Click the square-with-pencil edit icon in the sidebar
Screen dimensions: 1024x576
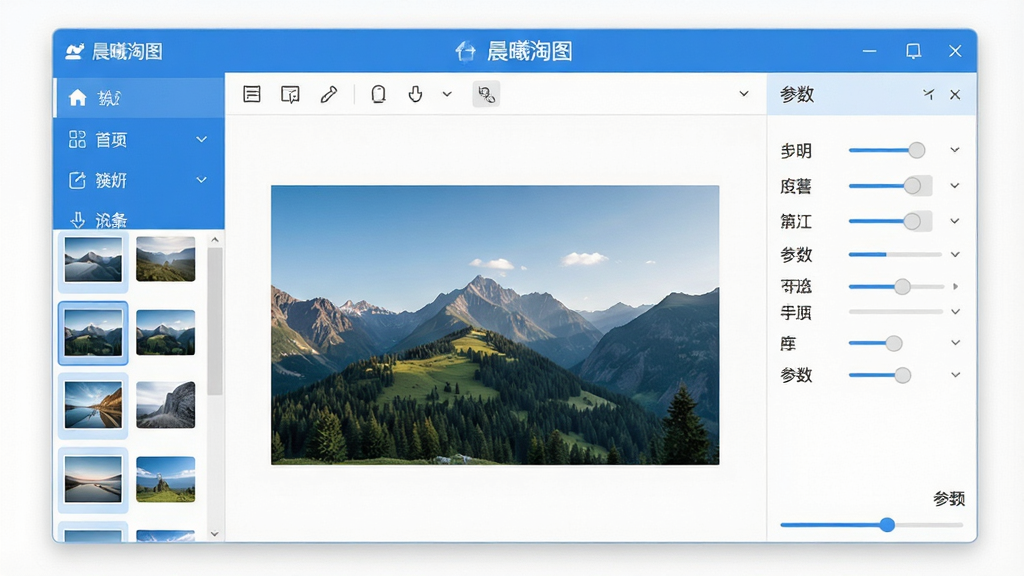point(77,180)
